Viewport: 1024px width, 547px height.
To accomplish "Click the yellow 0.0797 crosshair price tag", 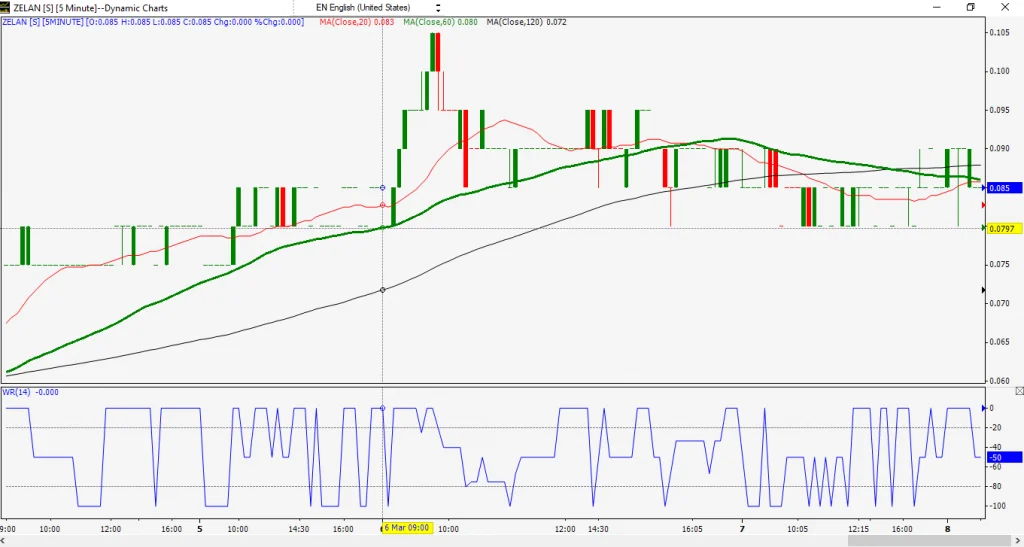I will 1004,228.
